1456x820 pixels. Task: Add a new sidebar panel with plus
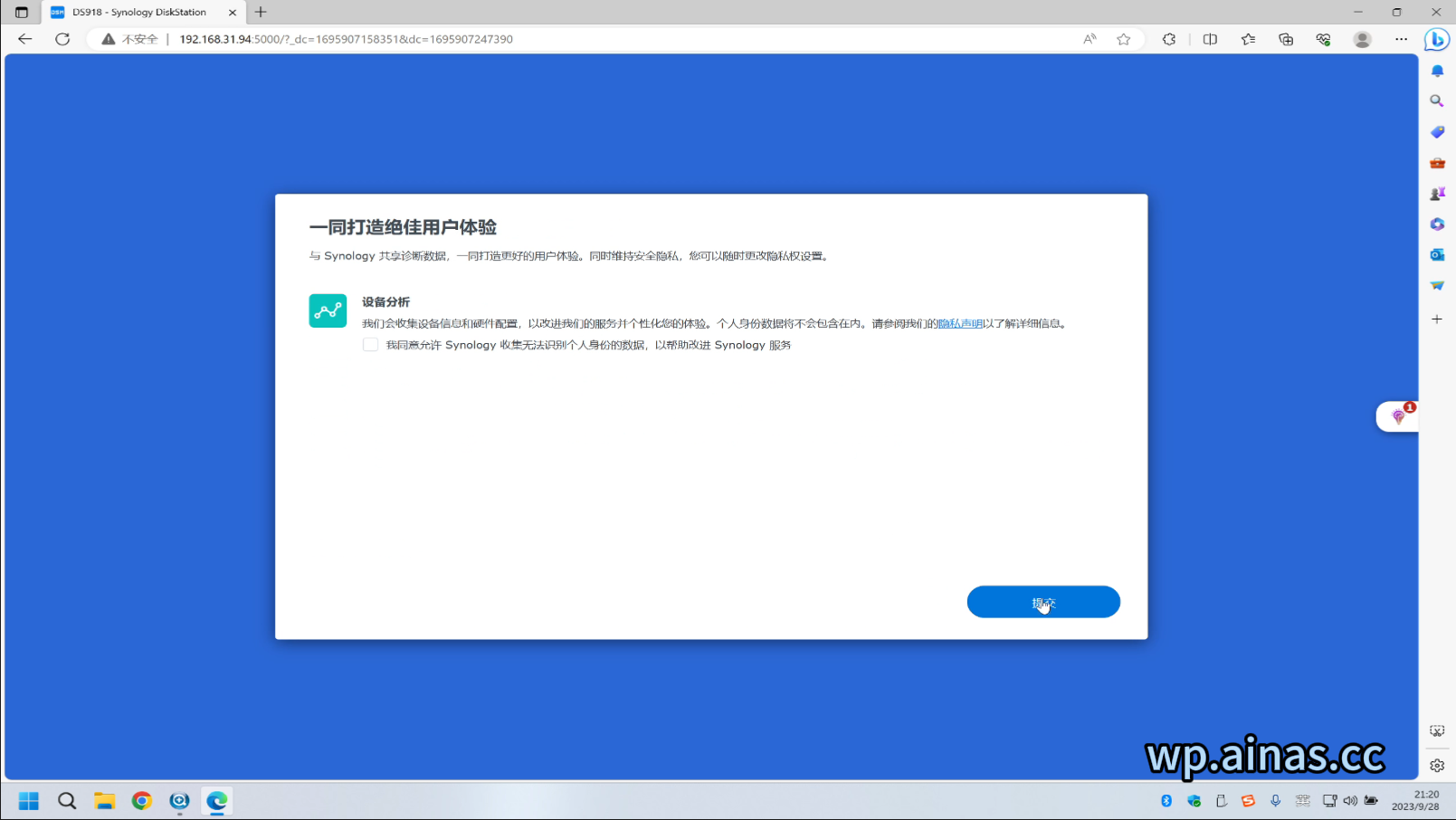[1437, 319]
